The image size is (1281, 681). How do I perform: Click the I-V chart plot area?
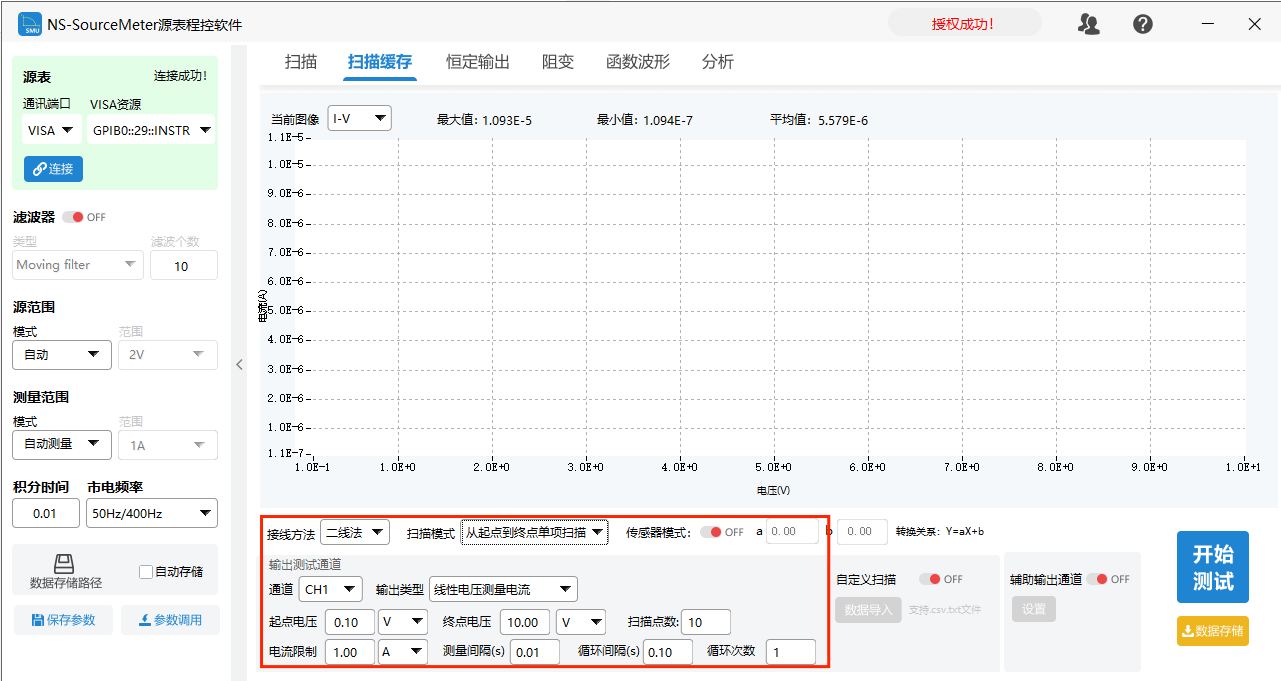coord(780,296)
